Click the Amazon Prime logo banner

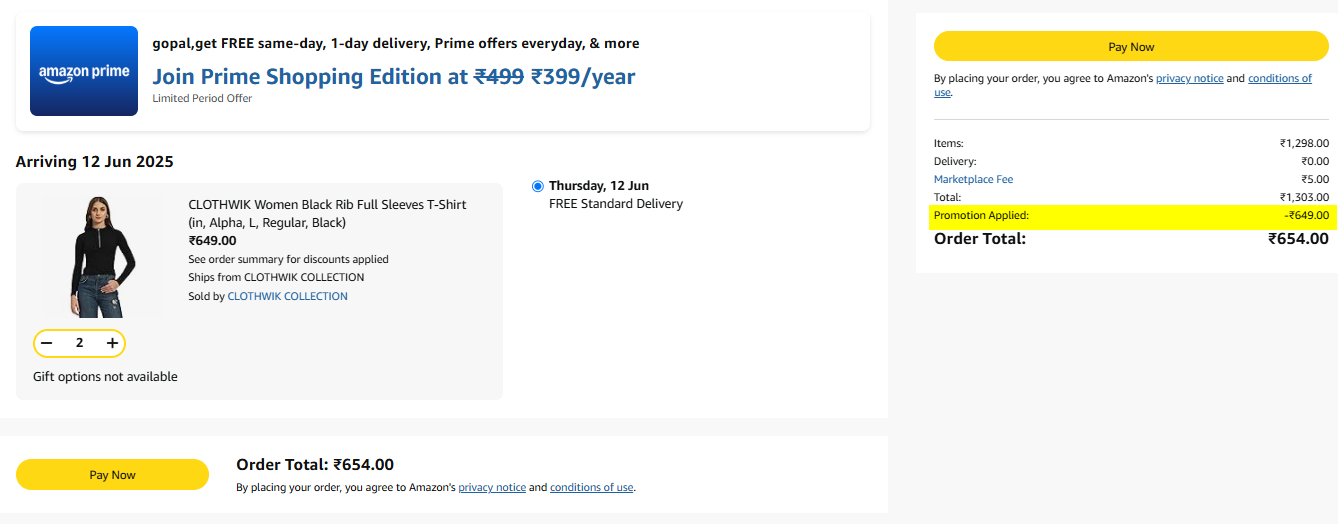[x=84, y=71]
